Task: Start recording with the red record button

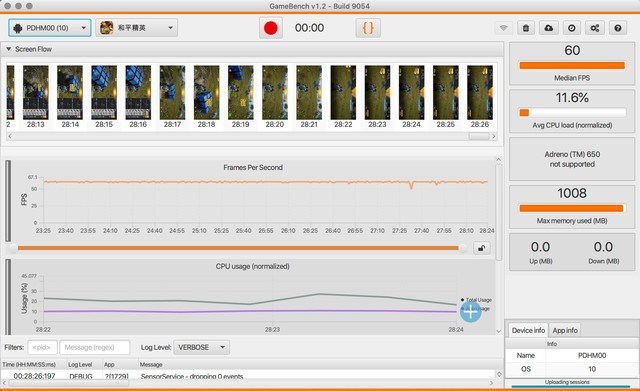Action: (271, 28)
